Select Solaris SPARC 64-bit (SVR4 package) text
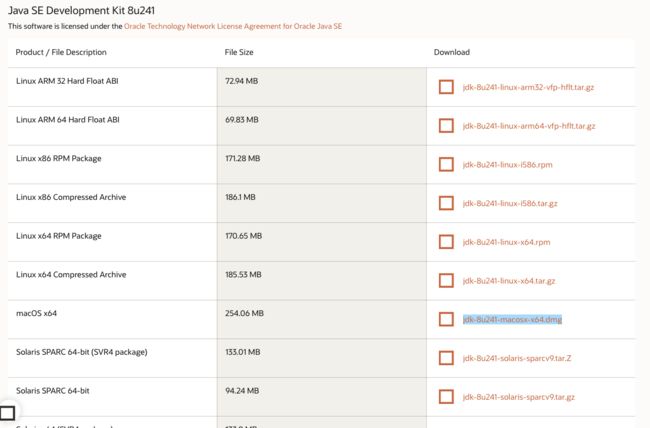Image resolution: width=650 pixels, height=428 pixels. 82,352
